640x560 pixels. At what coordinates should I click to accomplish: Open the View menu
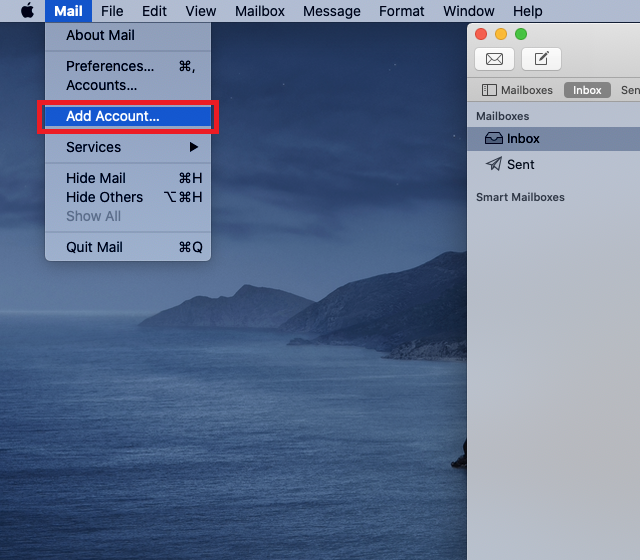pos(200,11)
